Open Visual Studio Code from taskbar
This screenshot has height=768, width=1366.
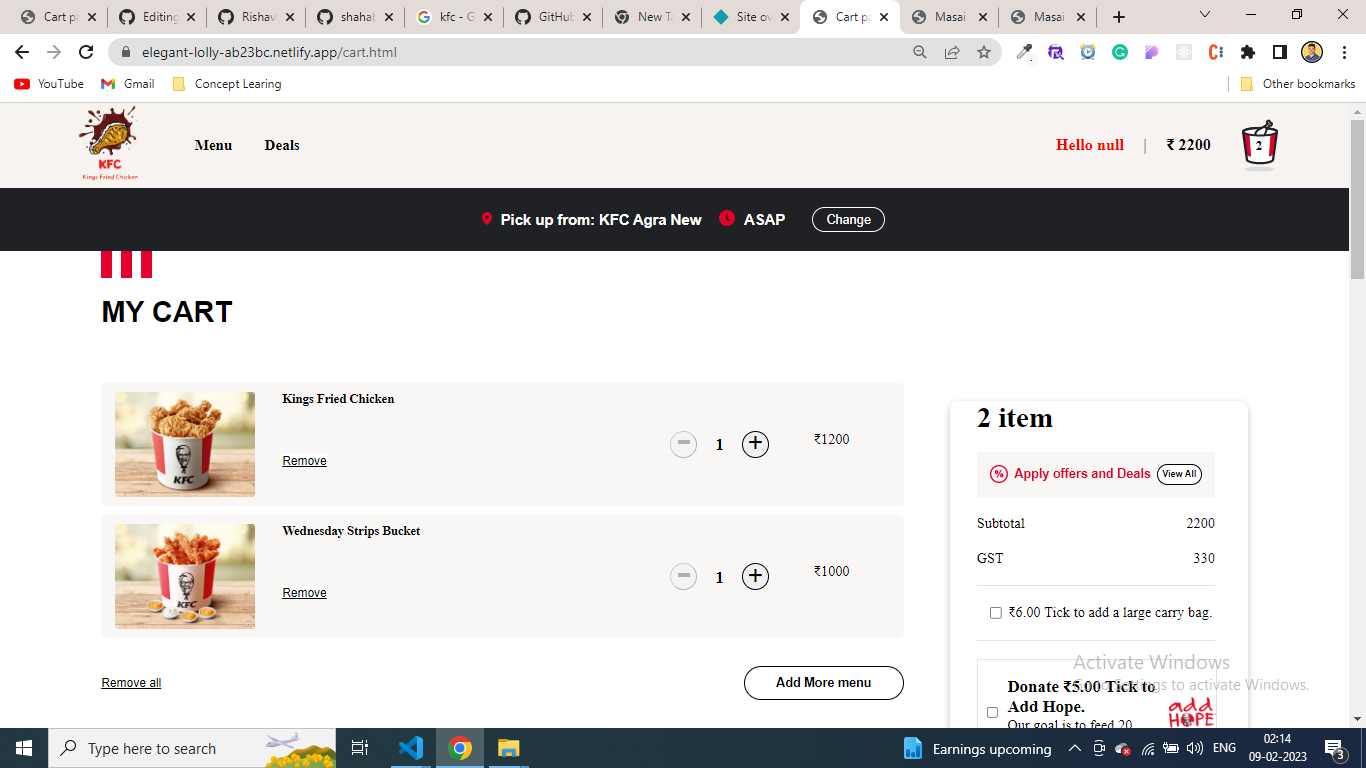[411, 748]
